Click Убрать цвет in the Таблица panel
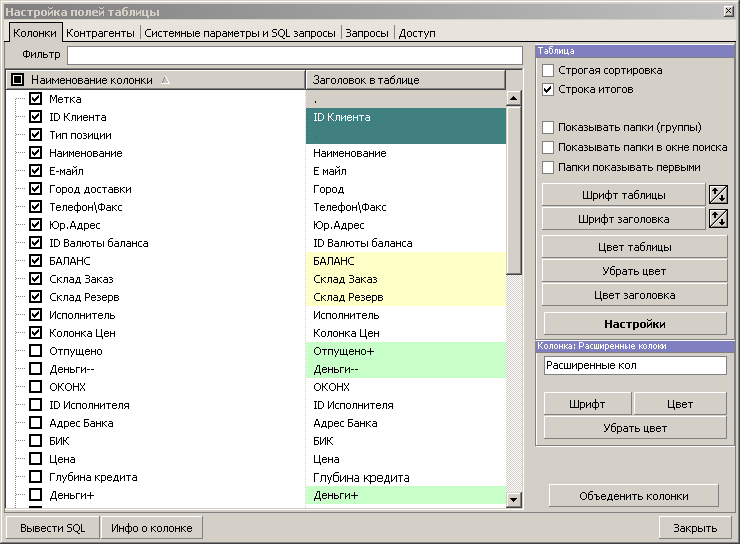 [x=634, y=271]
